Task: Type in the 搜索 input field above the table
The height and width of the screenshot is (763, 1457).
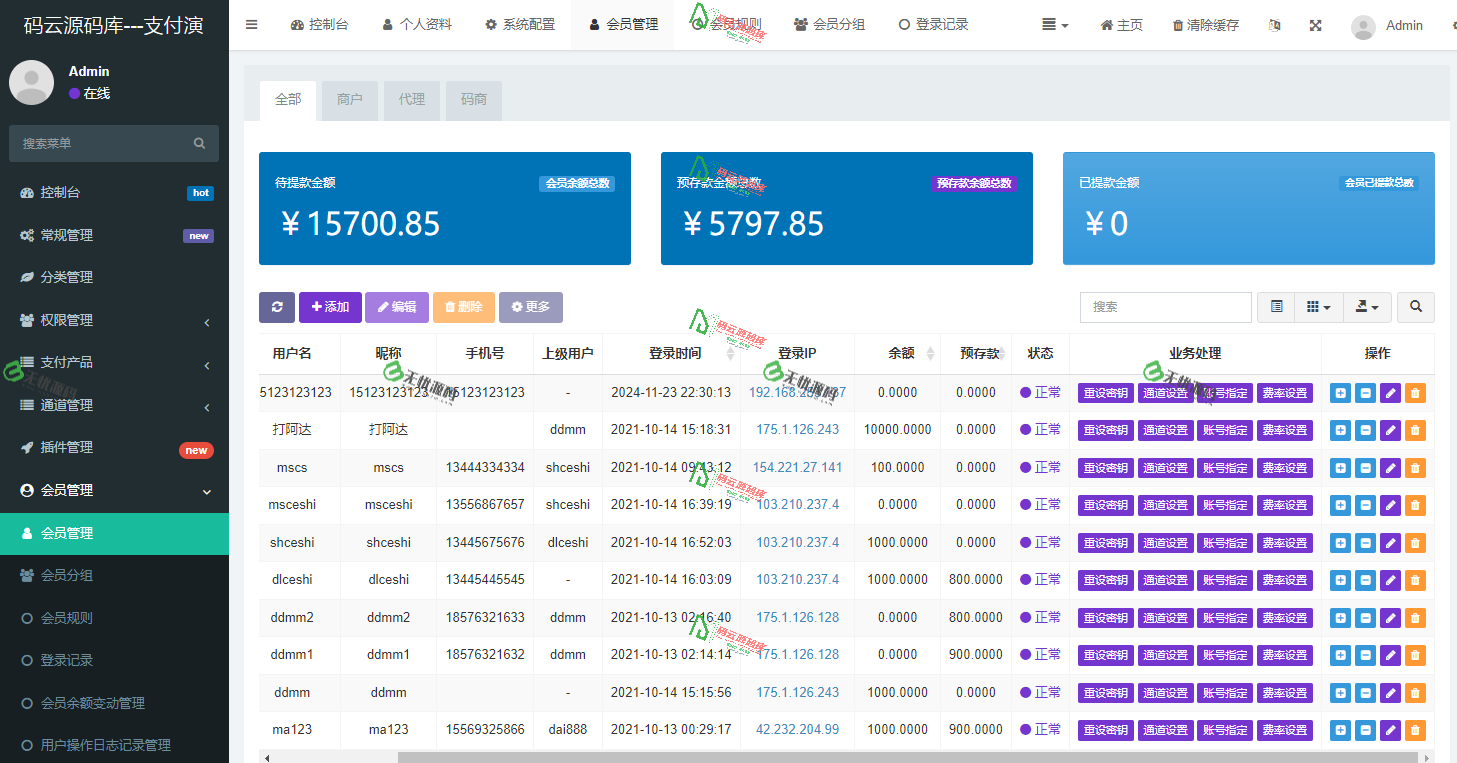Action: tap(1165, 307)
